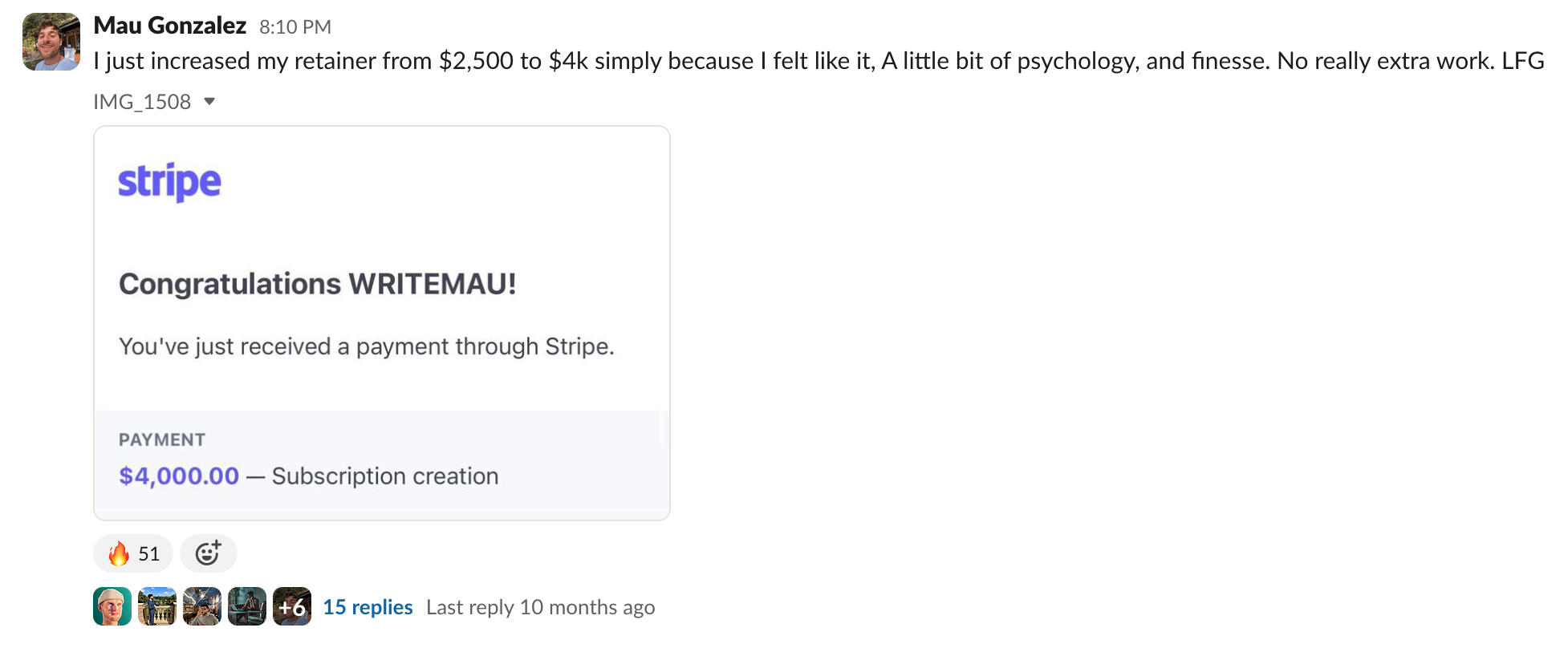Open the 15 replies thread

(368, 607)
